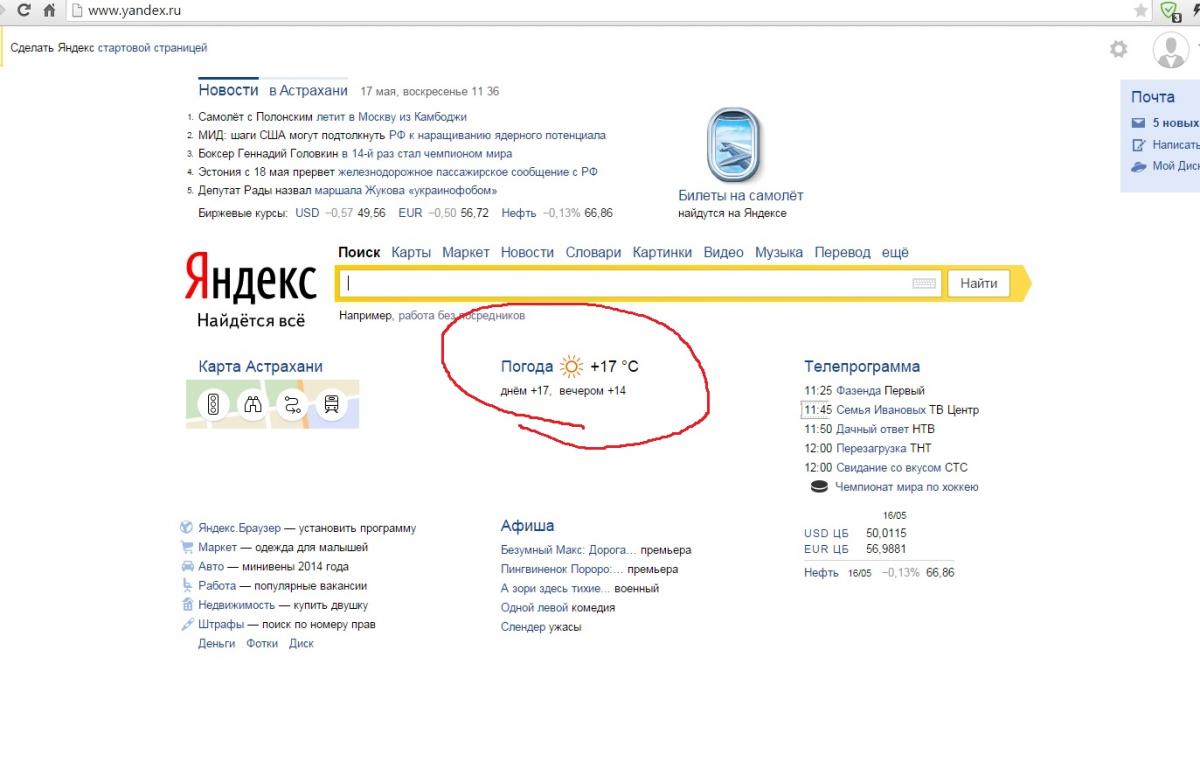
Task: Switch to Картинки search tab
Action: [x=662, y=253]
